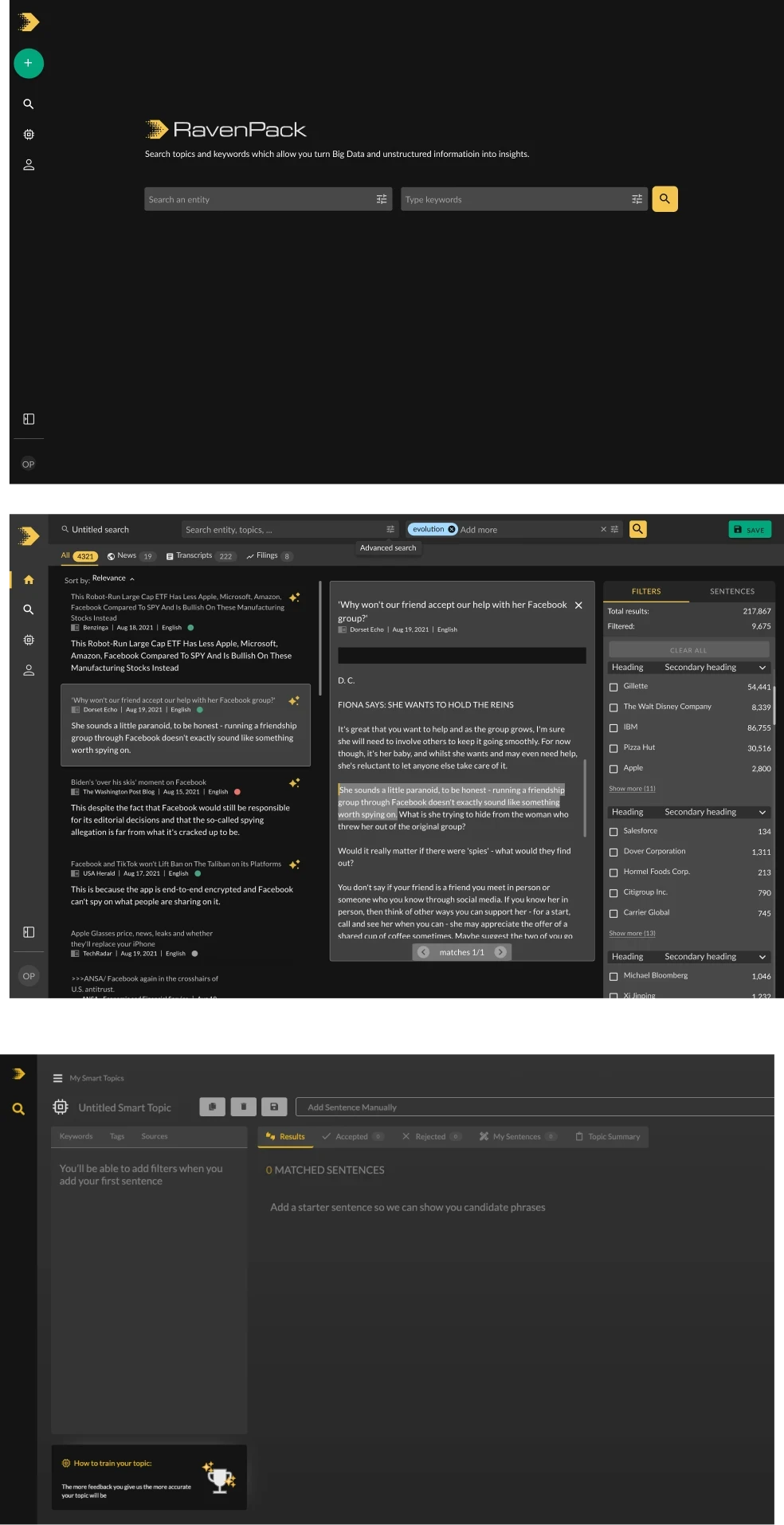Collapse the Heading group containing Michael Bloomberg

click(x=762, y=957)
